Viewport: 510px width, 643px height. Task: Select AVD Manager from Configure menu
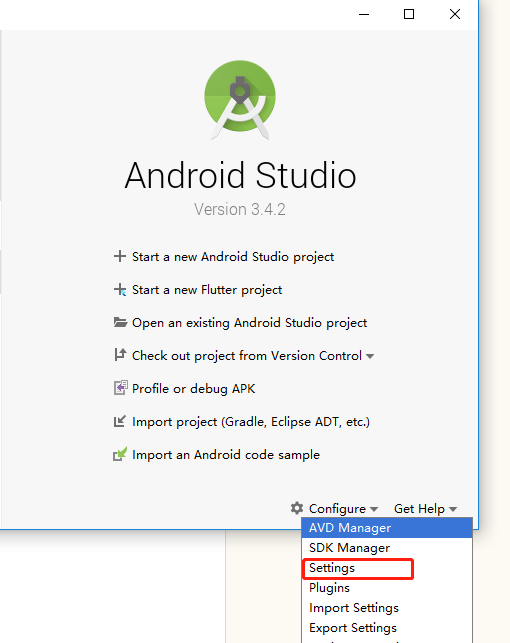[387, 528]
